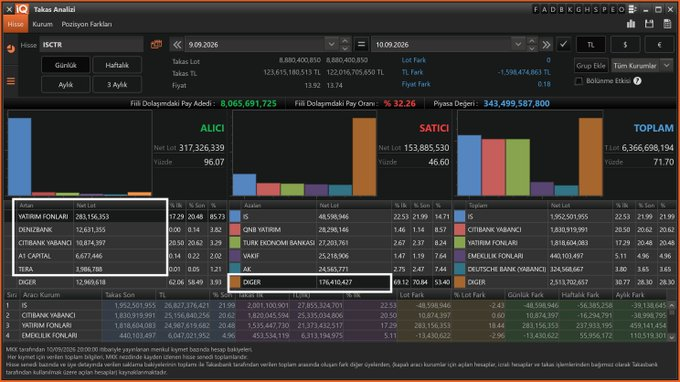Decrease the 10.09.2026 date with down stepper

532,48
